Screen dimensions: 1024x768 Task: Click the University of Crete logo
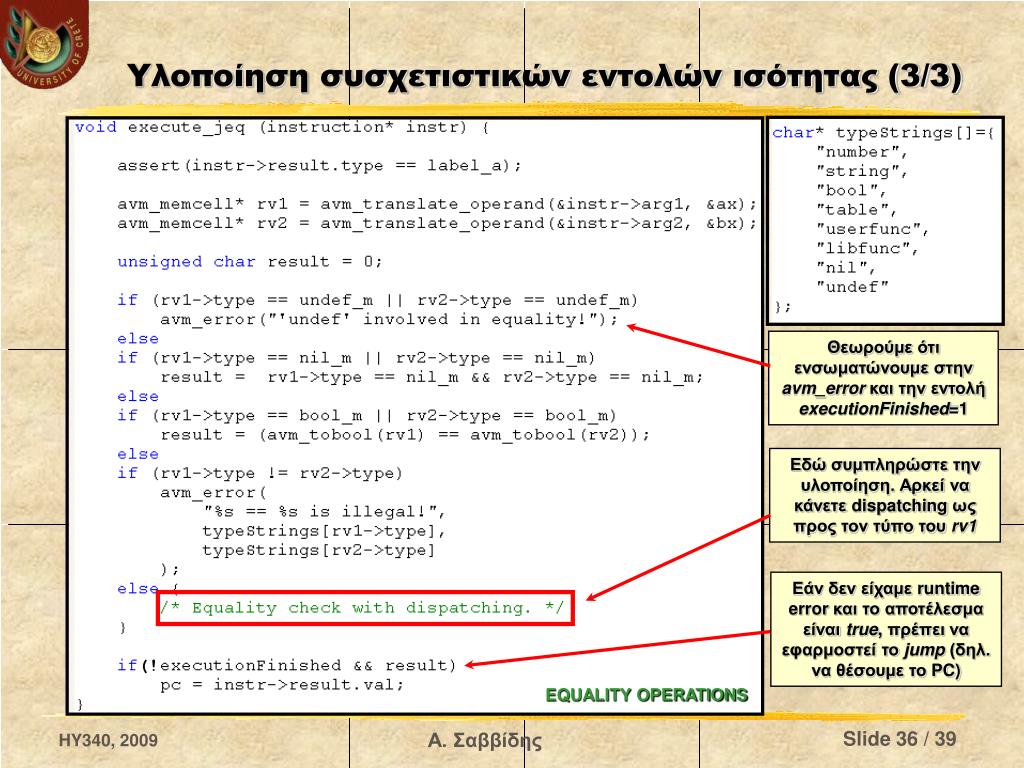pyautogui.click(x=44, y=43)
